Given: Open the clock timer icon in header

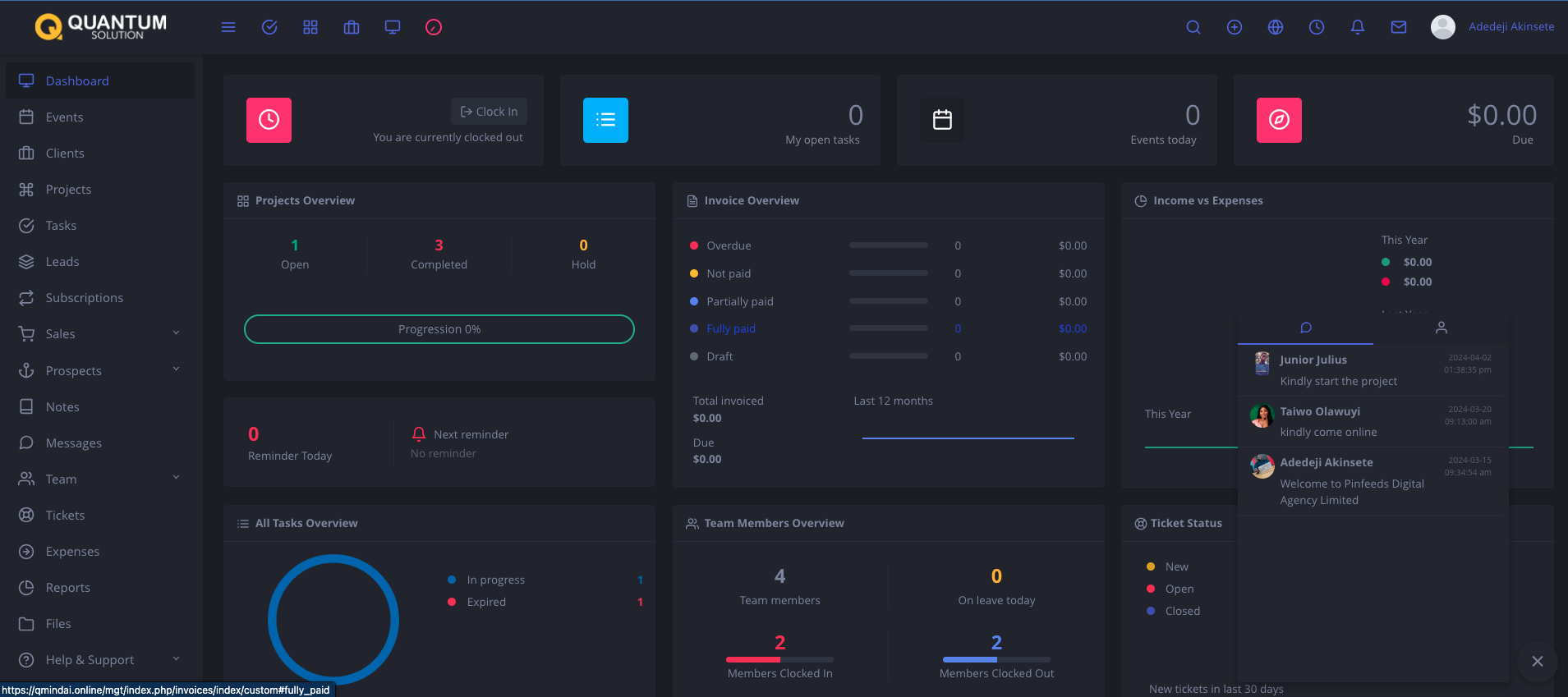Looking at the screenshot, I should 1317,27.
